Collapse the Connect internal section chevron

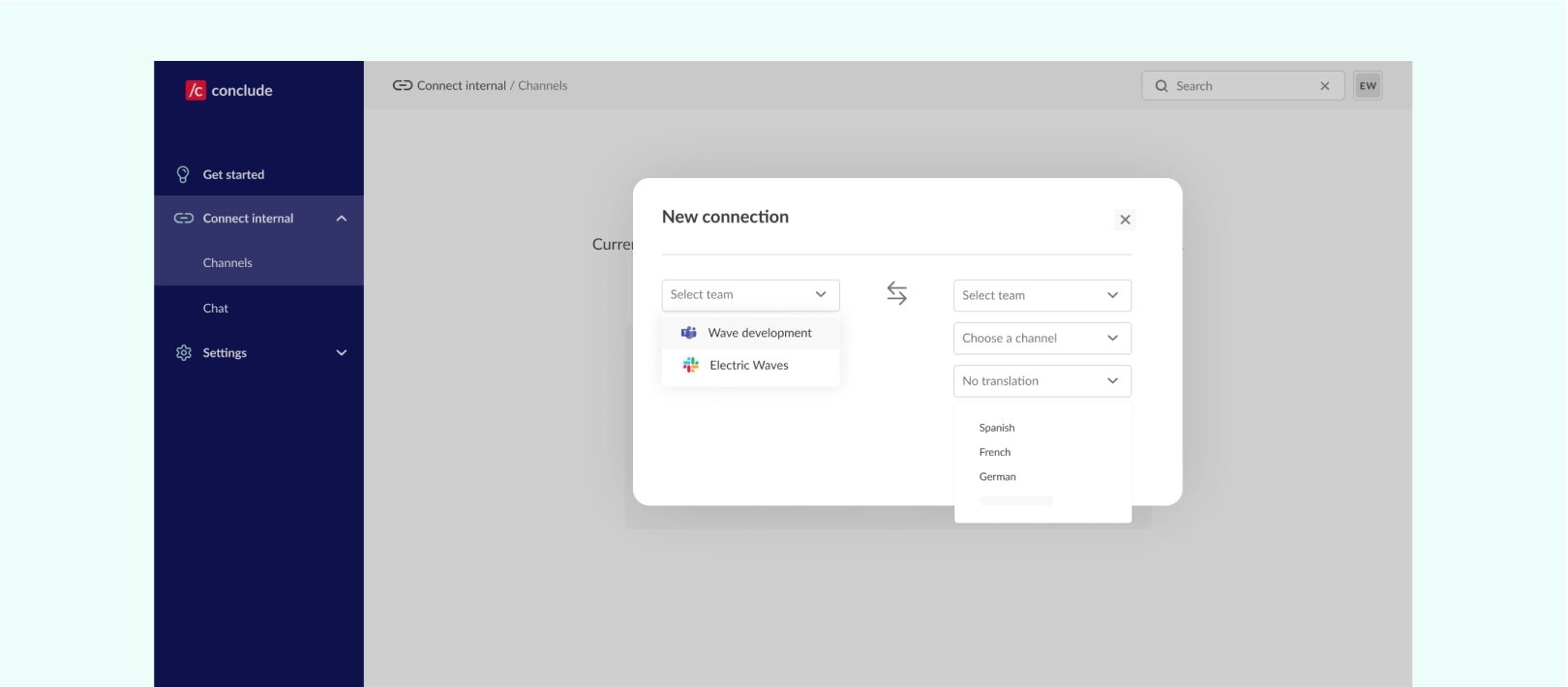(x=341, y=219)
